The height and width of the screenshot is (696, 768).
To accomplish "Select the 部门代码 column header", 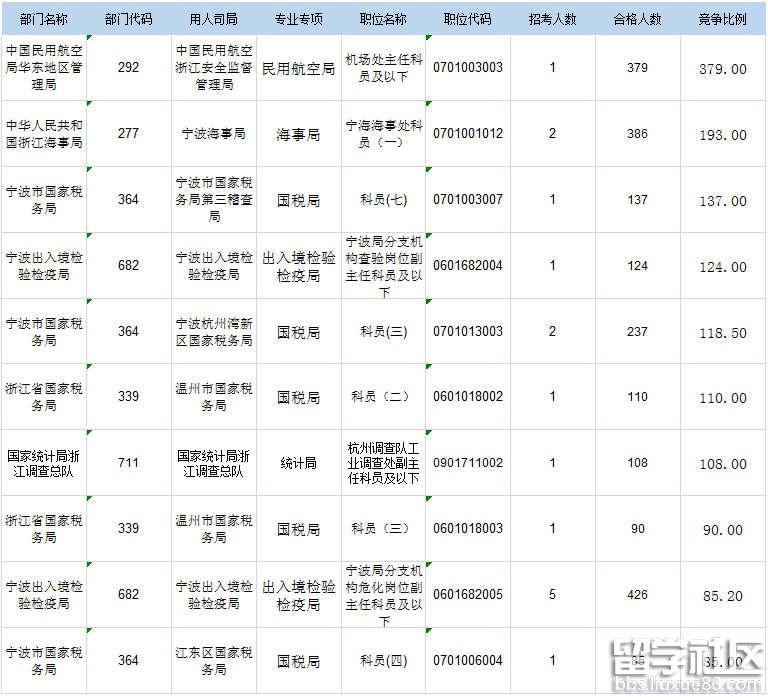I will click(128, 19).
